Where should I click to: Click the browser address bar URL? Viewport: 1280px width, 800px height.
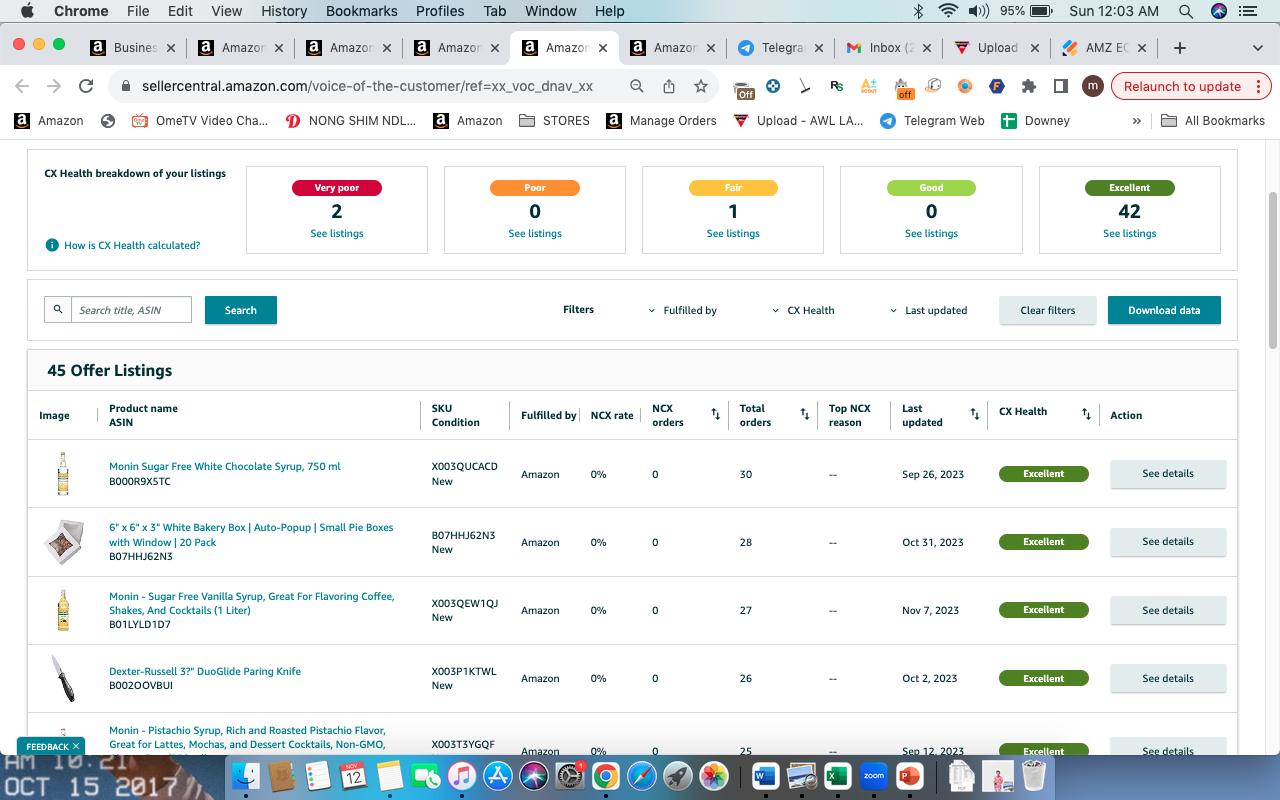coord(367,86)
